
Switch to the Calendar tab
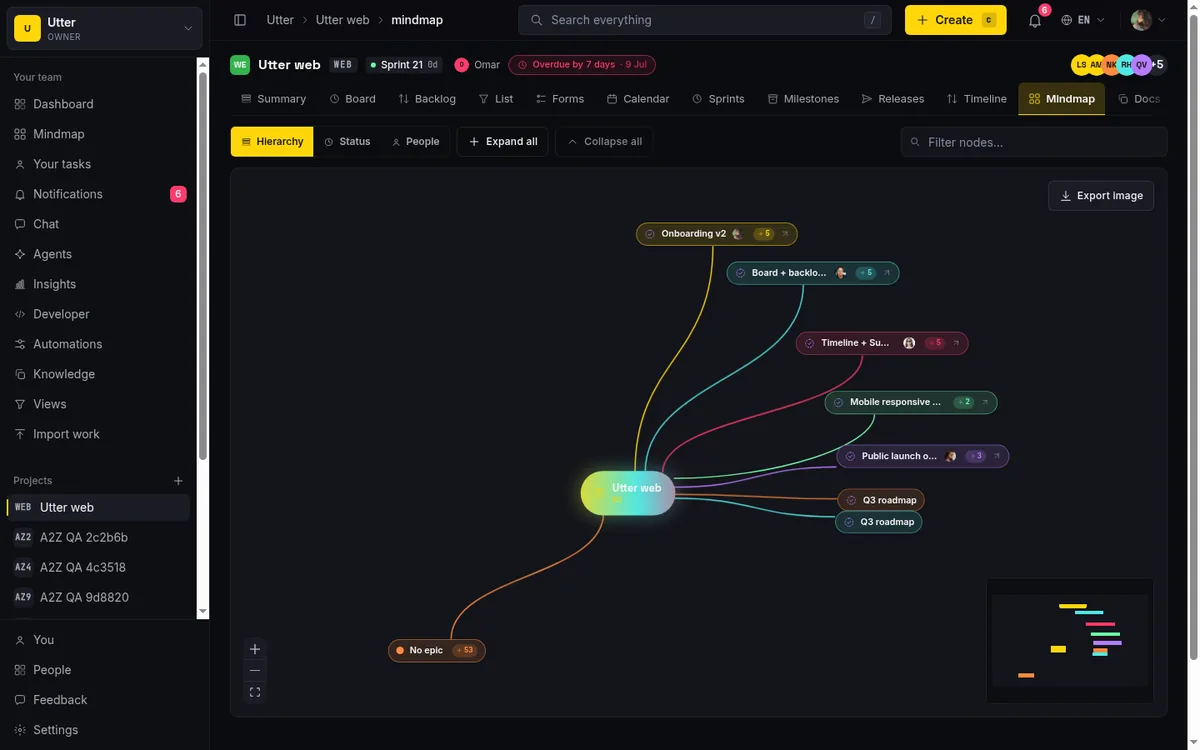638,99
